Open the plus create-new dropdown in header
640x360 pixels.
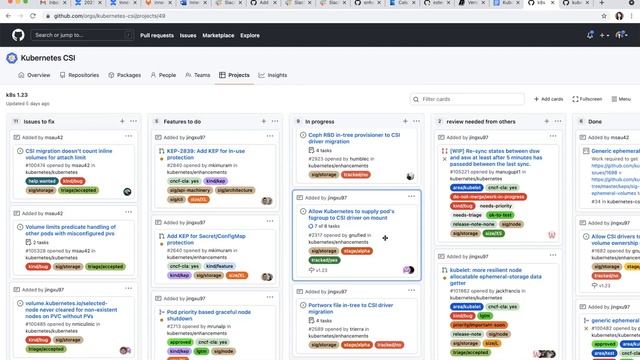(604, 36)
